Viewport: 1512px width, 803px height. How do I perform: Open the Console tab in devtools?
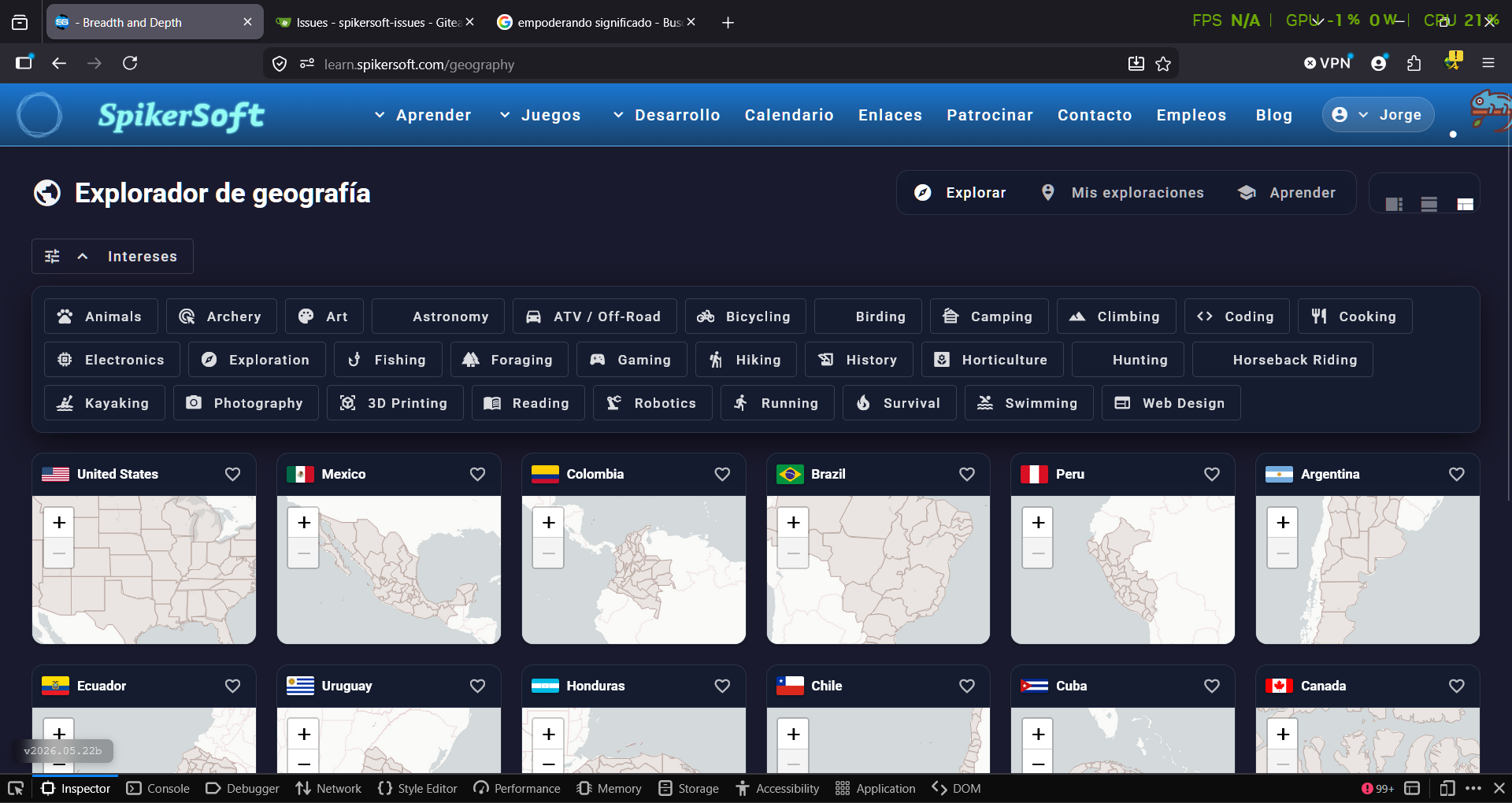(x=158, y=788)
